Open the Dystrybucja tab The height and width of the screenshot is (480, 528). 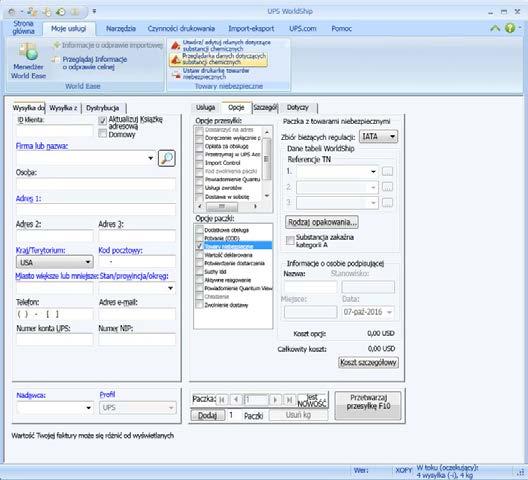[103, 108]
